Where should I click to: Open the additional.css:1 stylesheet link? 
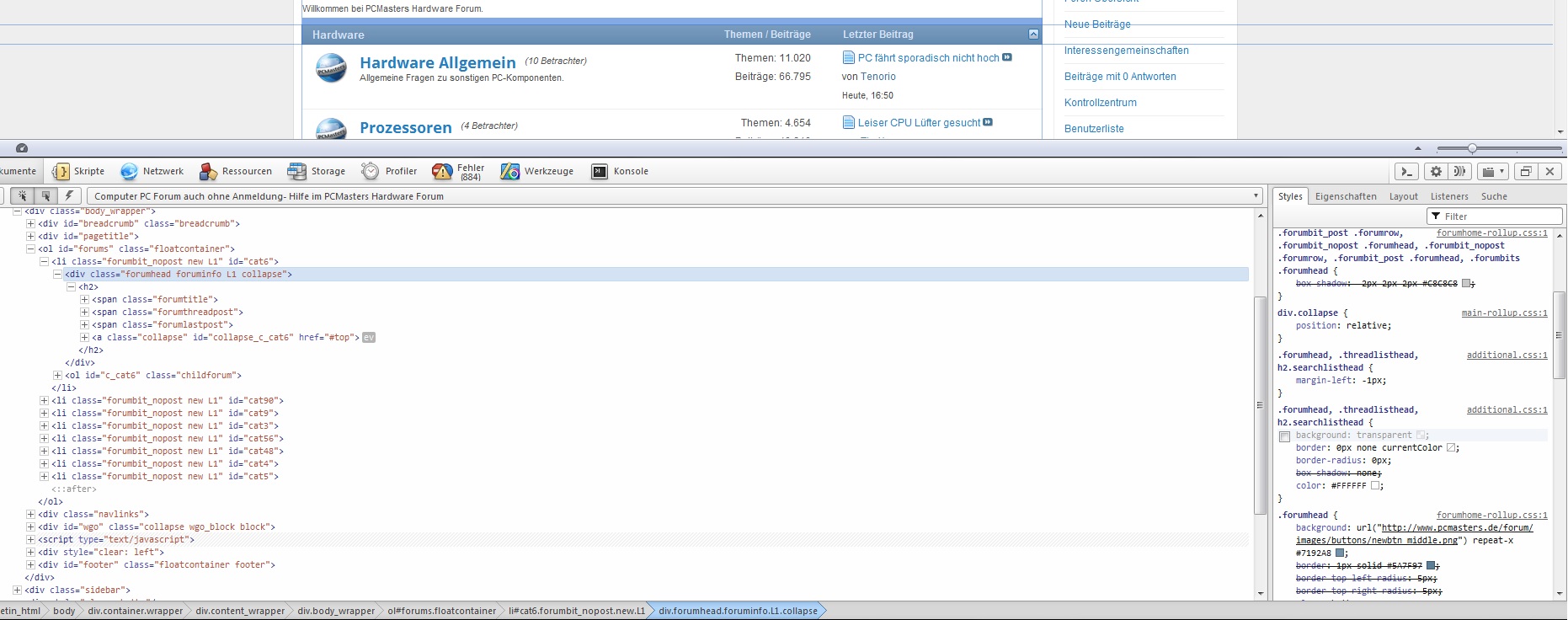[x=1507, y=355]
